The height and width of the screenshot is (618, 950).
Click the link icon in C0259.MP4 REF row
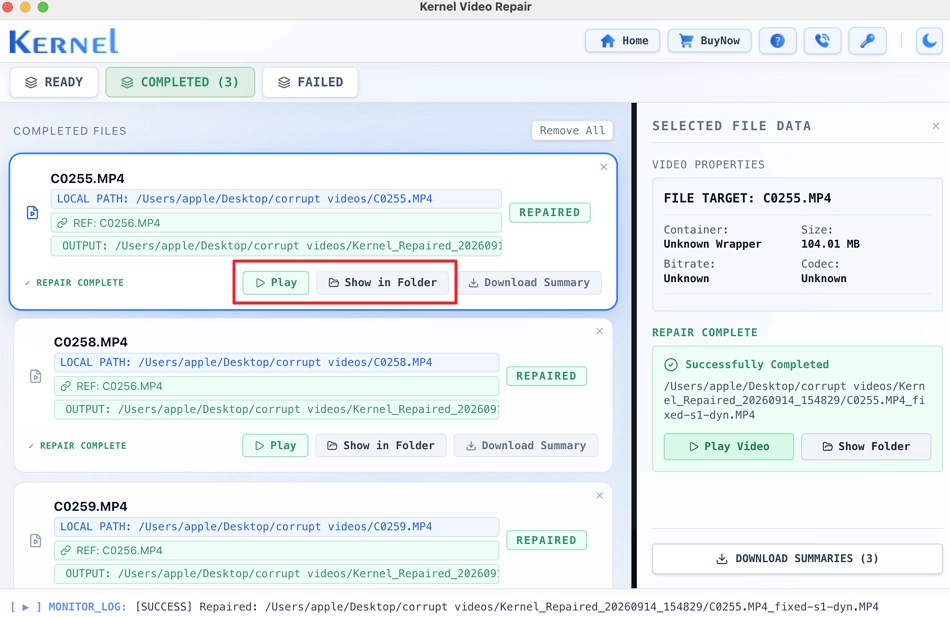(x=65, y=550)
